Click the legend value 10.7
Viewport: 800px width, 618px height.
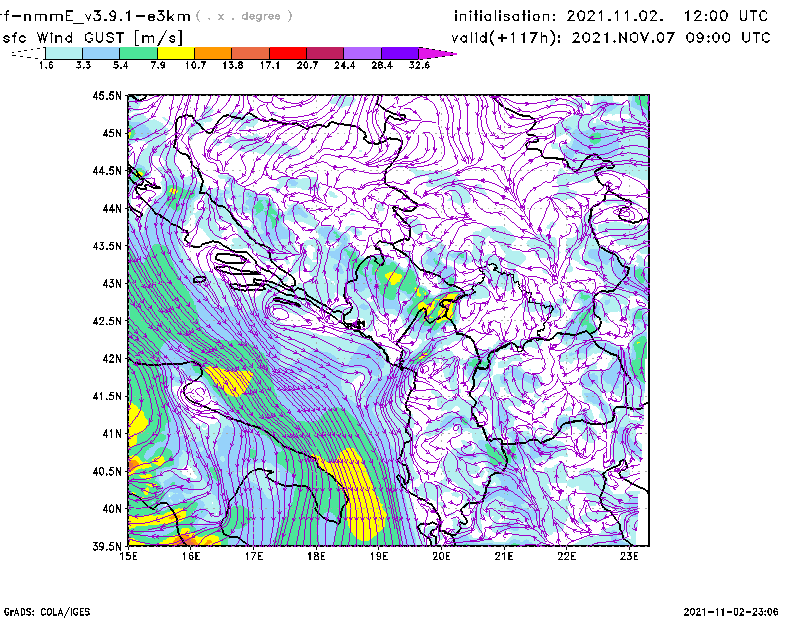click(195, 65)
